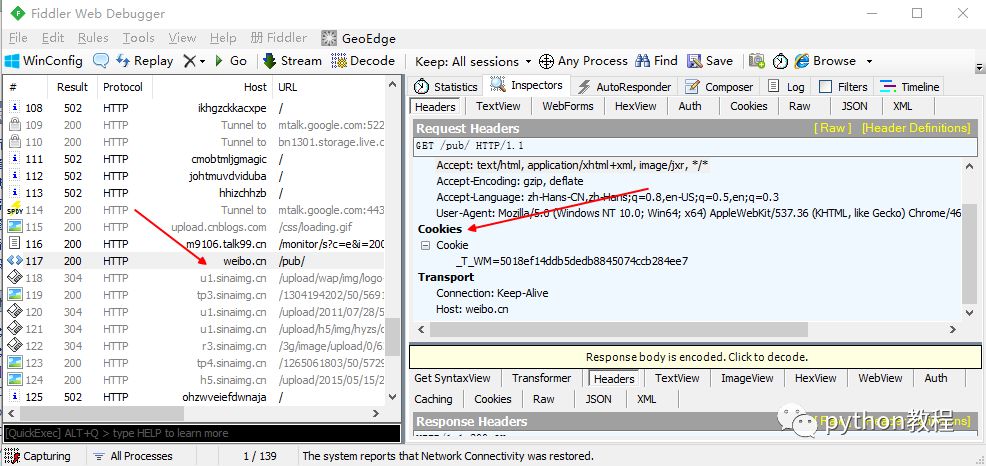
Task: Click Response body is encoded bar
Action: click(x=695, y=357)
